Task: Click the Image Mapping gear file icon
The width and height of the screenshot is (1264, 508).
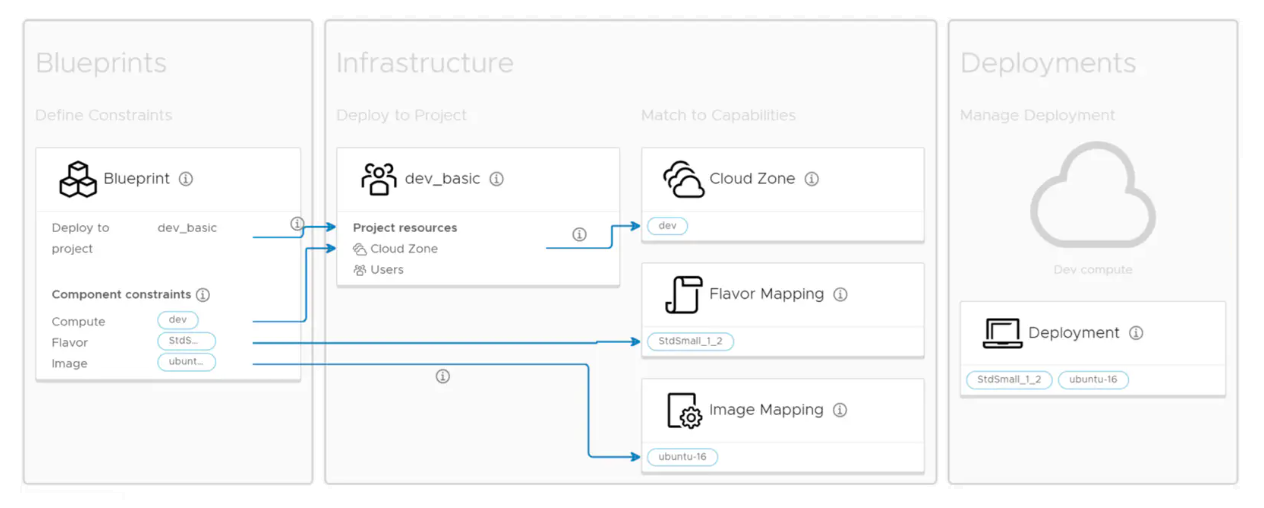Action: (x=684, y=411)
